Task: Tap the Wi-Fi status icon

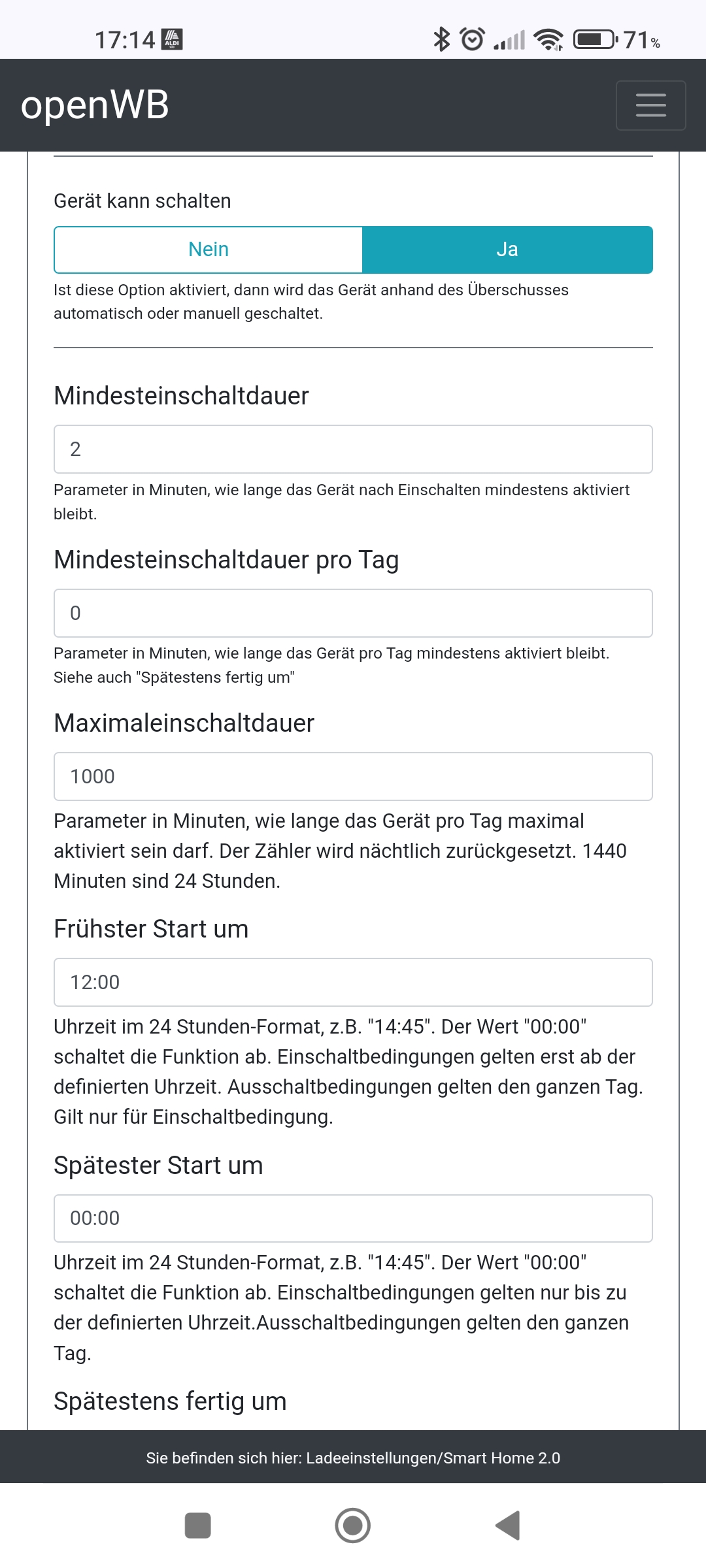Action: pyautogui.click(x=548, y=40)
